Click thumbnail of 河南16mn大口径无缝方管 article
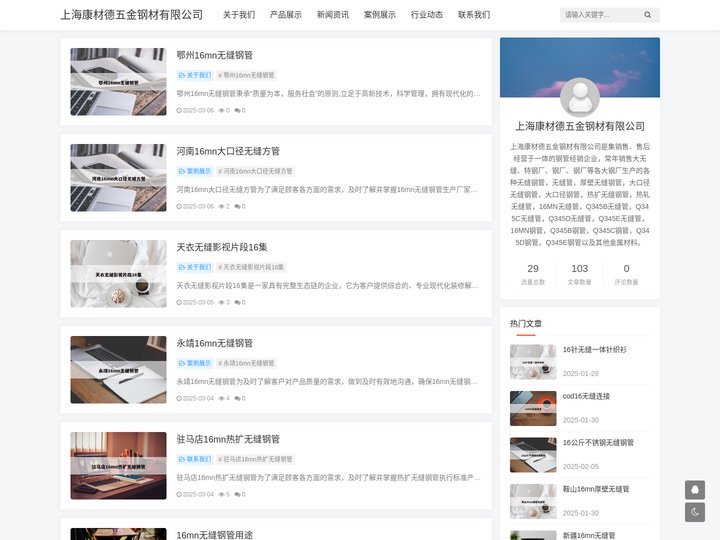This screenshot has width=720, height=540. point(118,178)
